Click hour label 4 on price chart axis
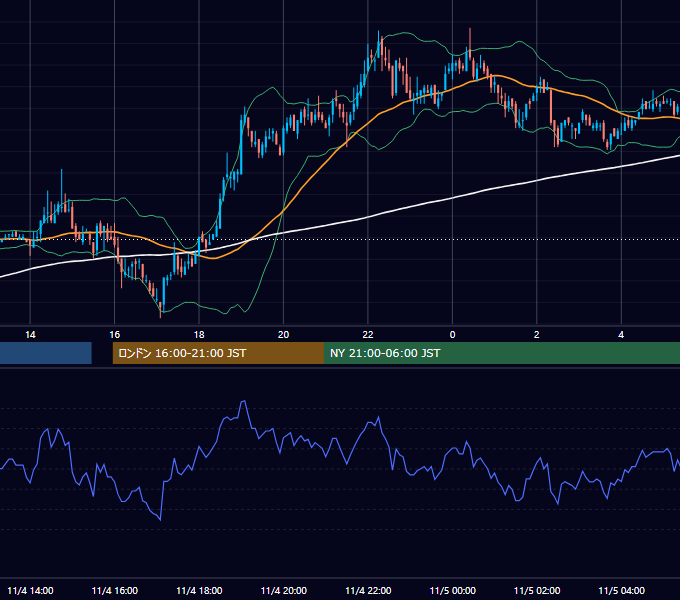The width and height of the screenshot is (680, 600). (x=621, y=335)
